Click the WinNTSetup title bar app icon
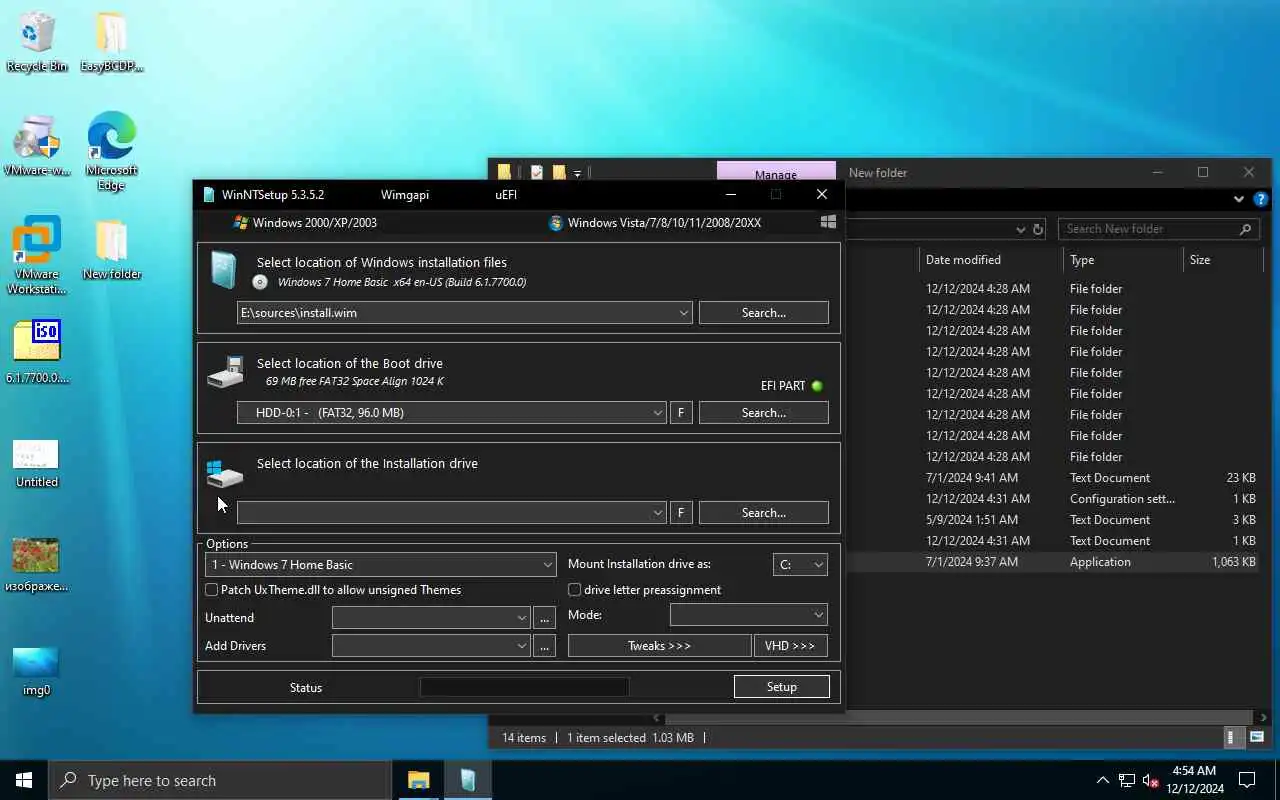Screen dimensions: 1280x800 208,195
